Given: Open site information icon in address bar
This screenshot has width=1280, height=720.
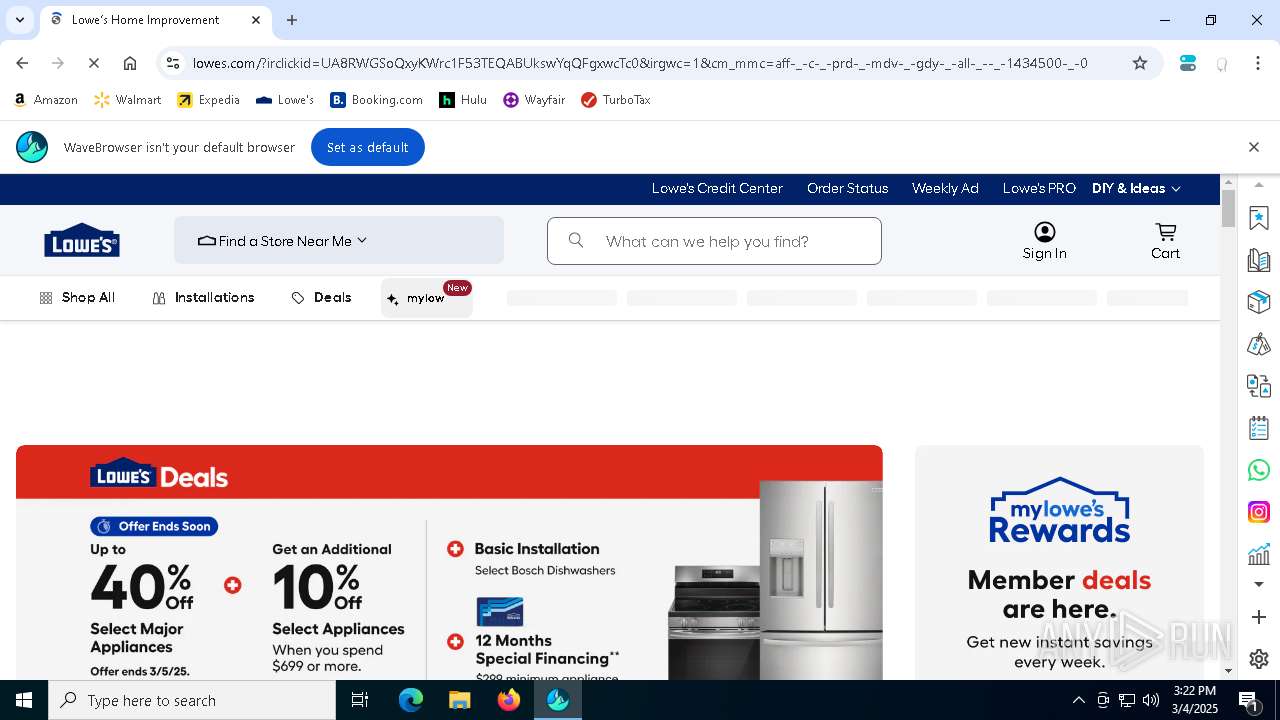Looking at the screenshot, I should point(173,63).
